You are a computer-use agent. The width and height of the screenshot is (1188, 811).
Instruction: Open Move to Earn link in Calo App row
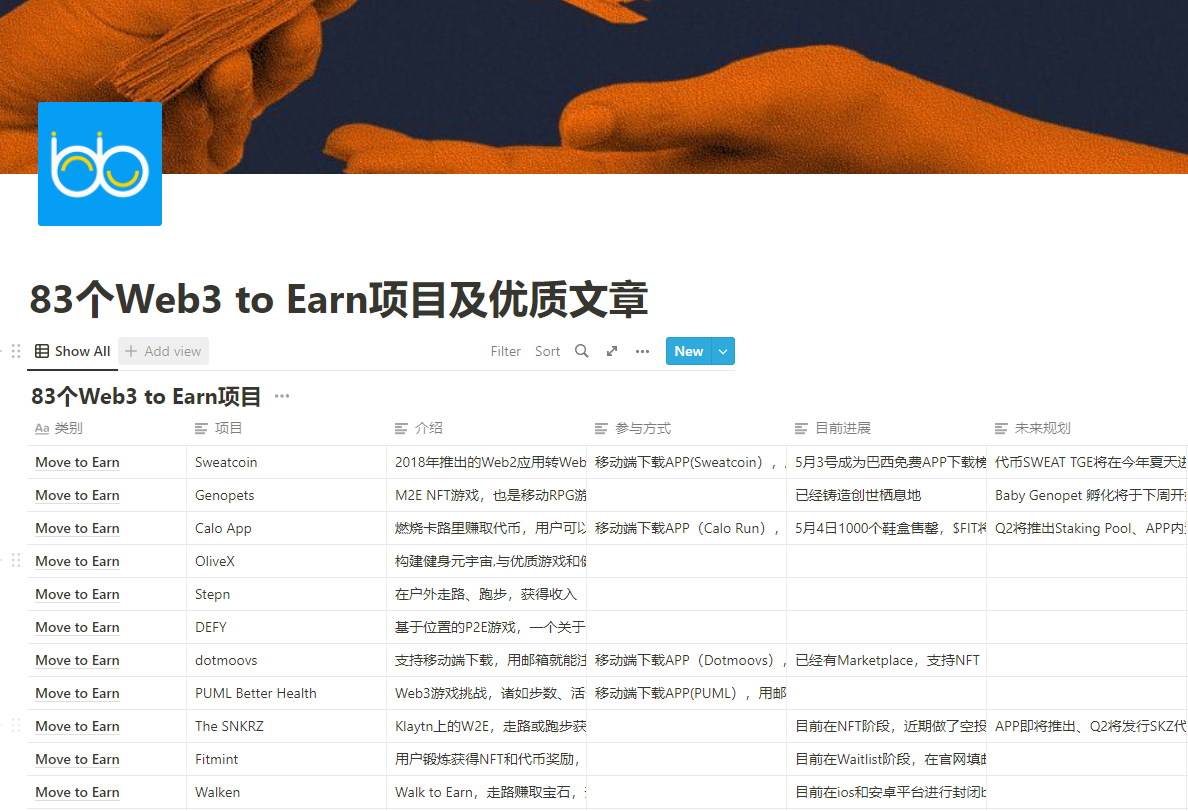(x=77, y=528)
